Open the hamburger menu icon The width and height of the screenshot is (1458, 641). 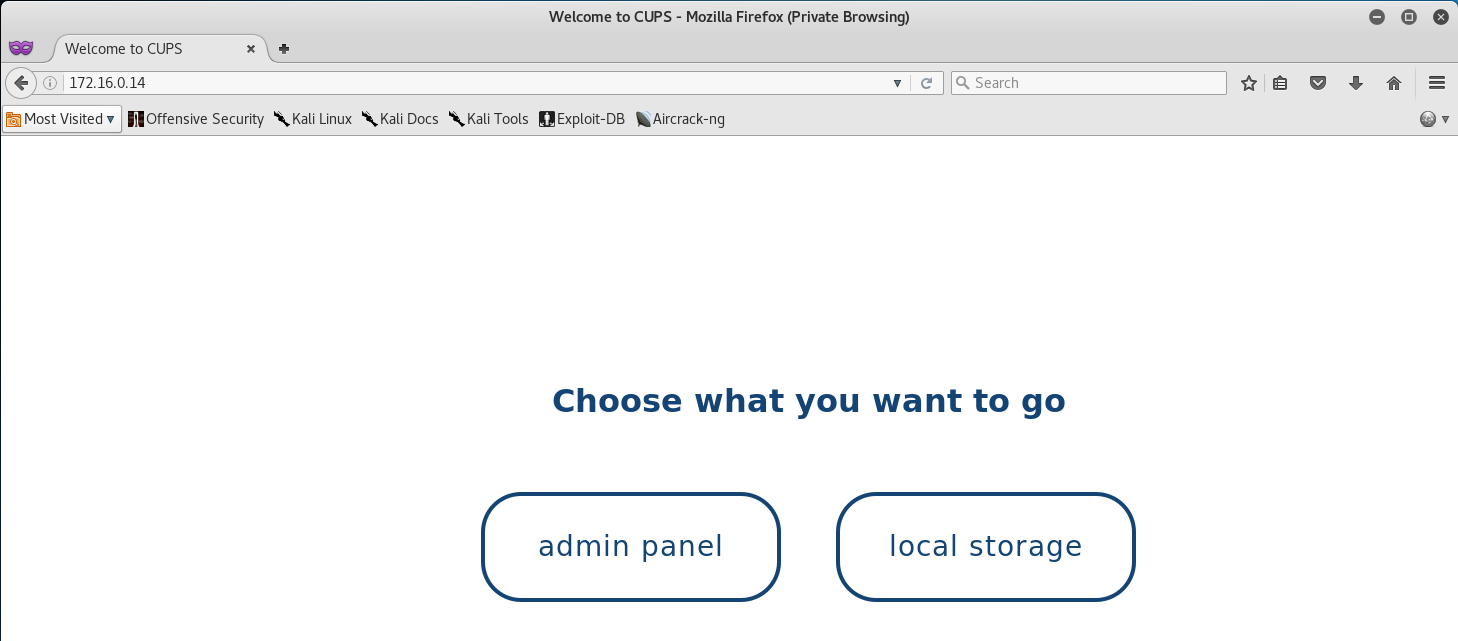(1437, 83)
